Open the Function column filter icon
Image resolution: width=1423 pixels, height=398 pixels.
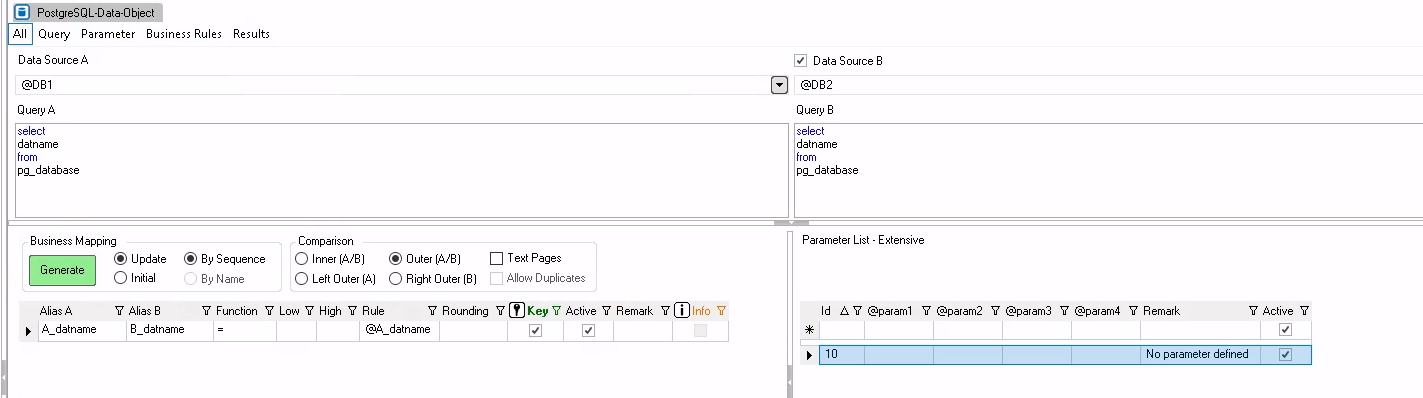pos(269,311)
